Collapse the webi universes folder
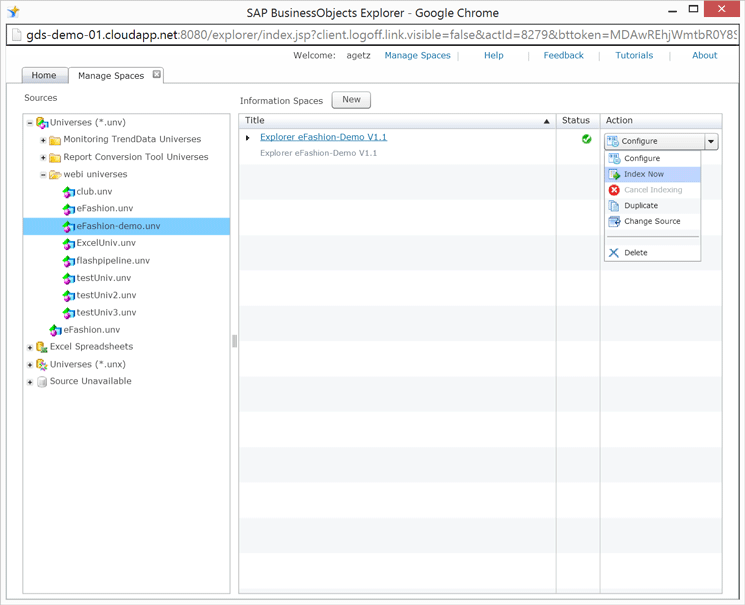Image resolution: width=745 pixels, height=605 pixels. coord(43,175)
